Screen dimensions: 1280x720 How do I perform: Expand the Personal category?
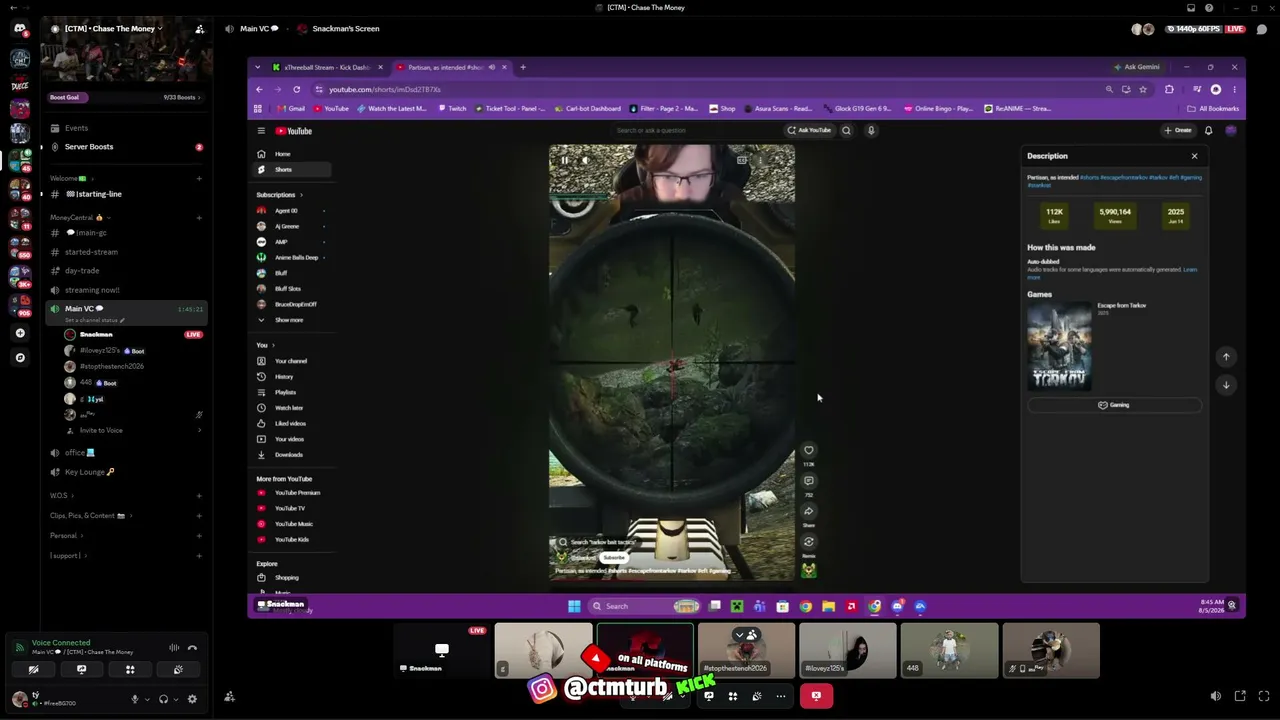pos(66,535)
